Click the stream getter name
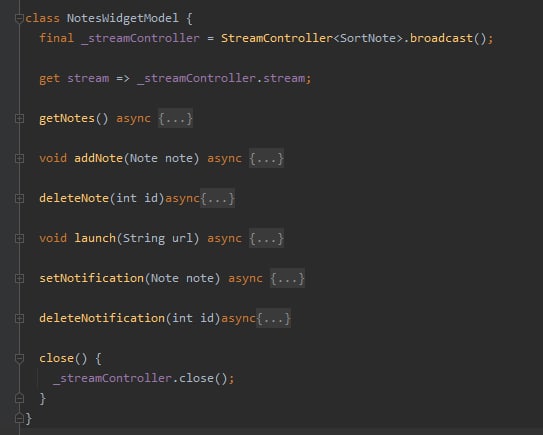Screen dimensions: 543x435 tap(88, 78)
